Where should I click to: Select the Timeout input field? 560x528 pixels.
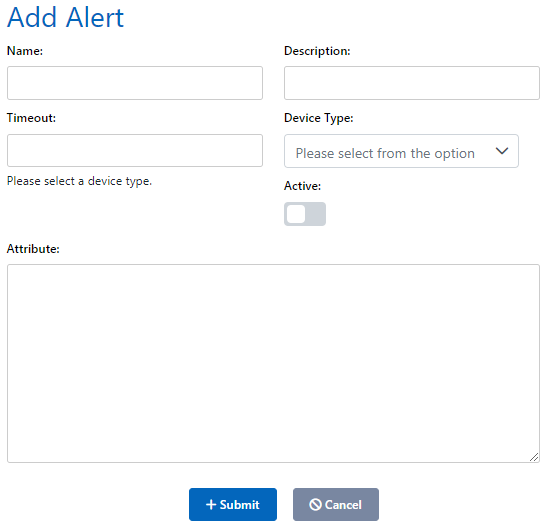point(135,150)
